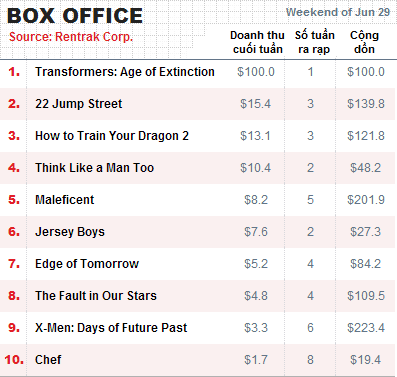This screenshot has width=397, height=377.
Task: Select the Jersey Boys title
Action: tap(70, 232)
